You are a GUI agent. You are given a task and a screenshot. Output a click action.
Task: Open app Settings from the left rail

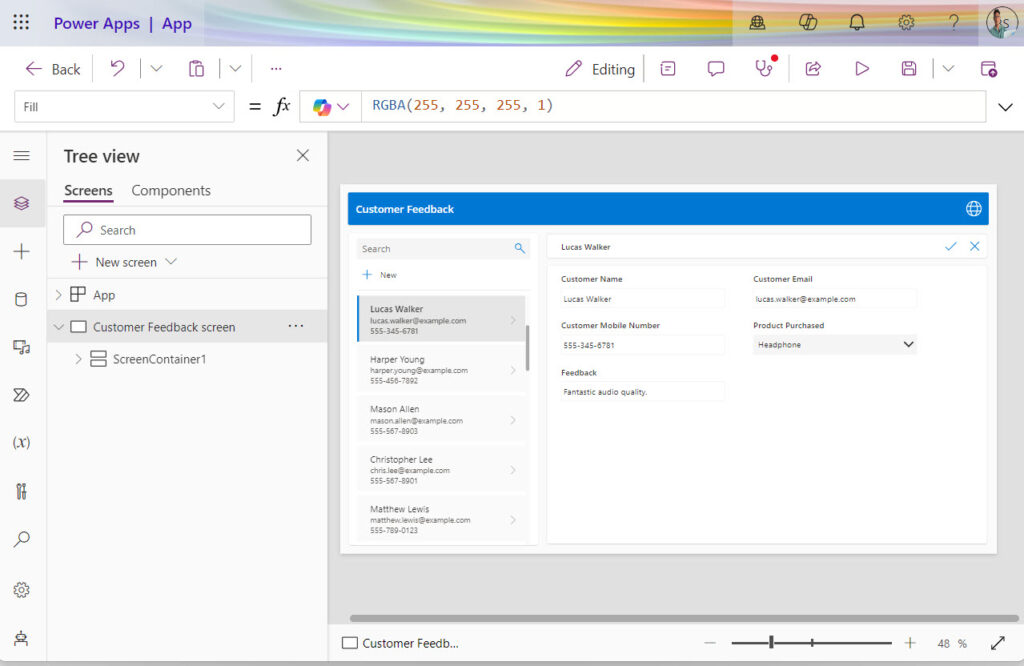[x=22, y=589]
